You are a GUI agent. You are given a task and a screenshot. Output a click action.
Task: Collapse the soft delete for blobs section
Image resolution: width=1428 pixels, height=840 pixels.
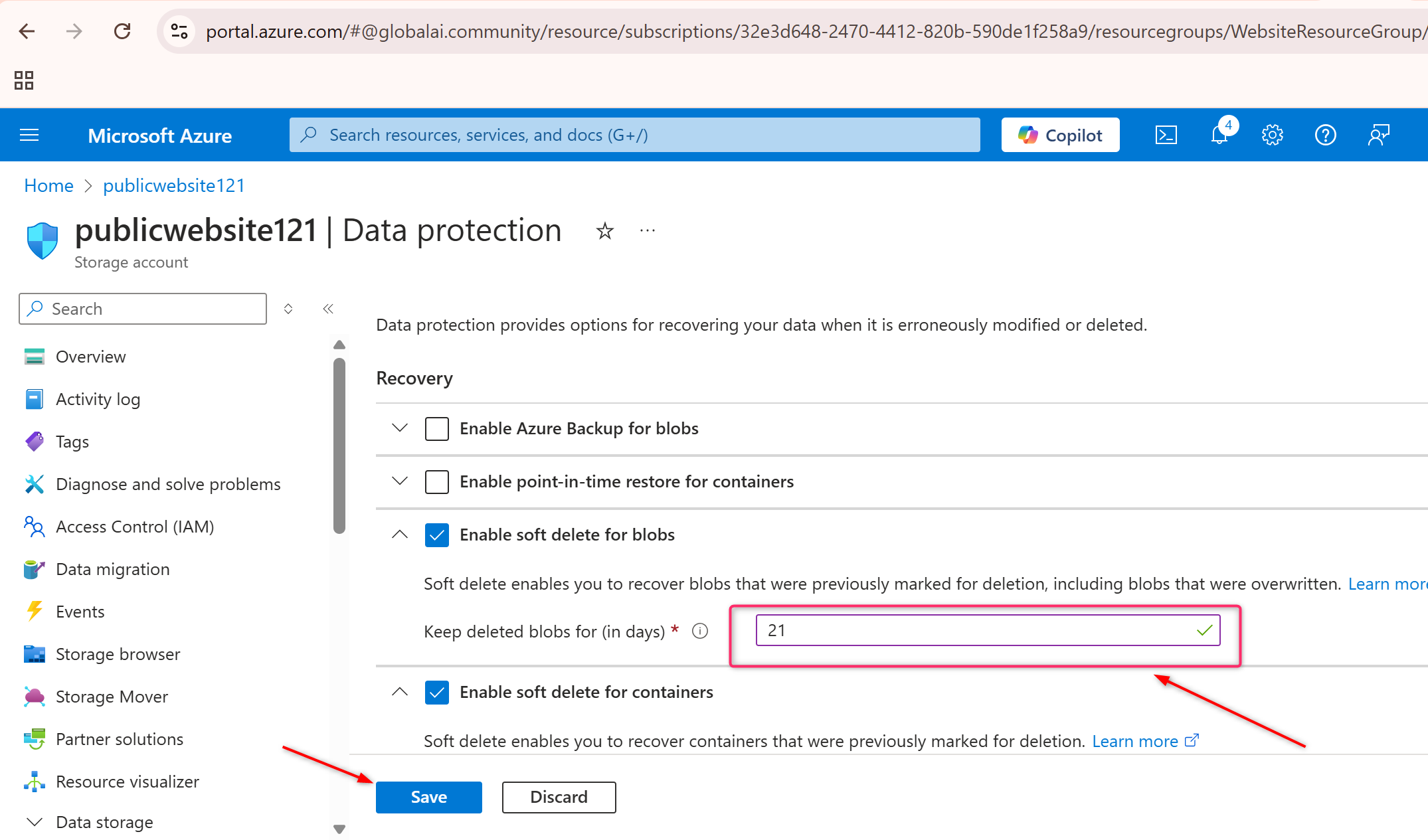point(400,535)
